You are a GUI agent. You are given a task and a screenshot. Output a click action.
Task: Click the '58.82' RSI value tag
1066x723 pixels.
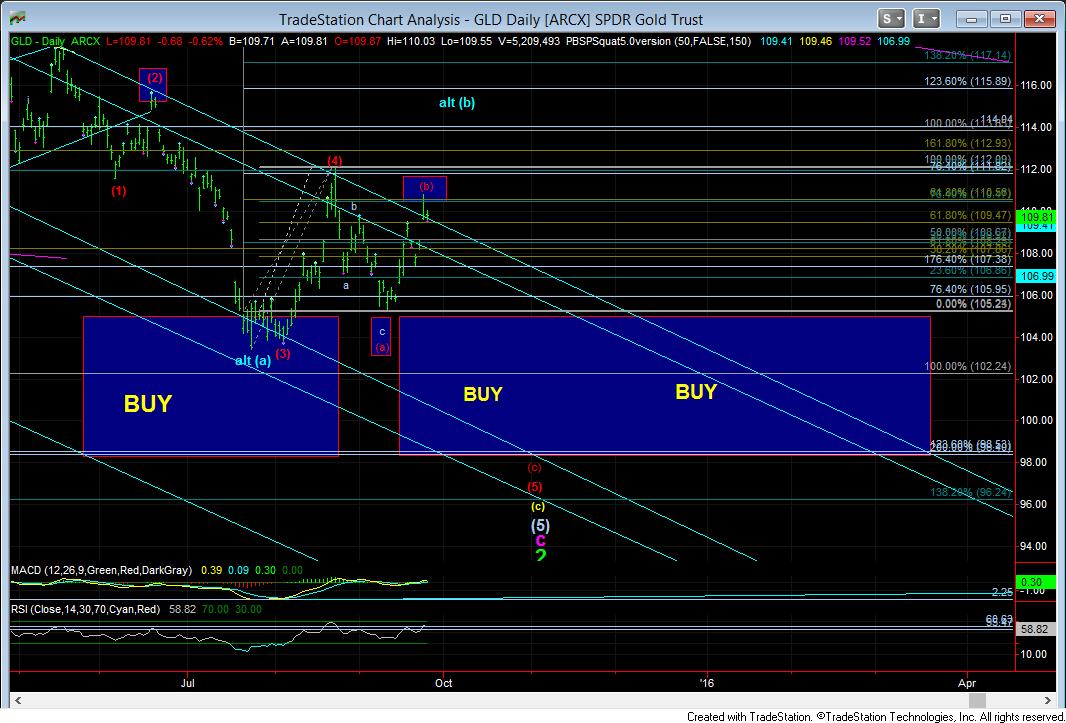[x=1035, y=630]
